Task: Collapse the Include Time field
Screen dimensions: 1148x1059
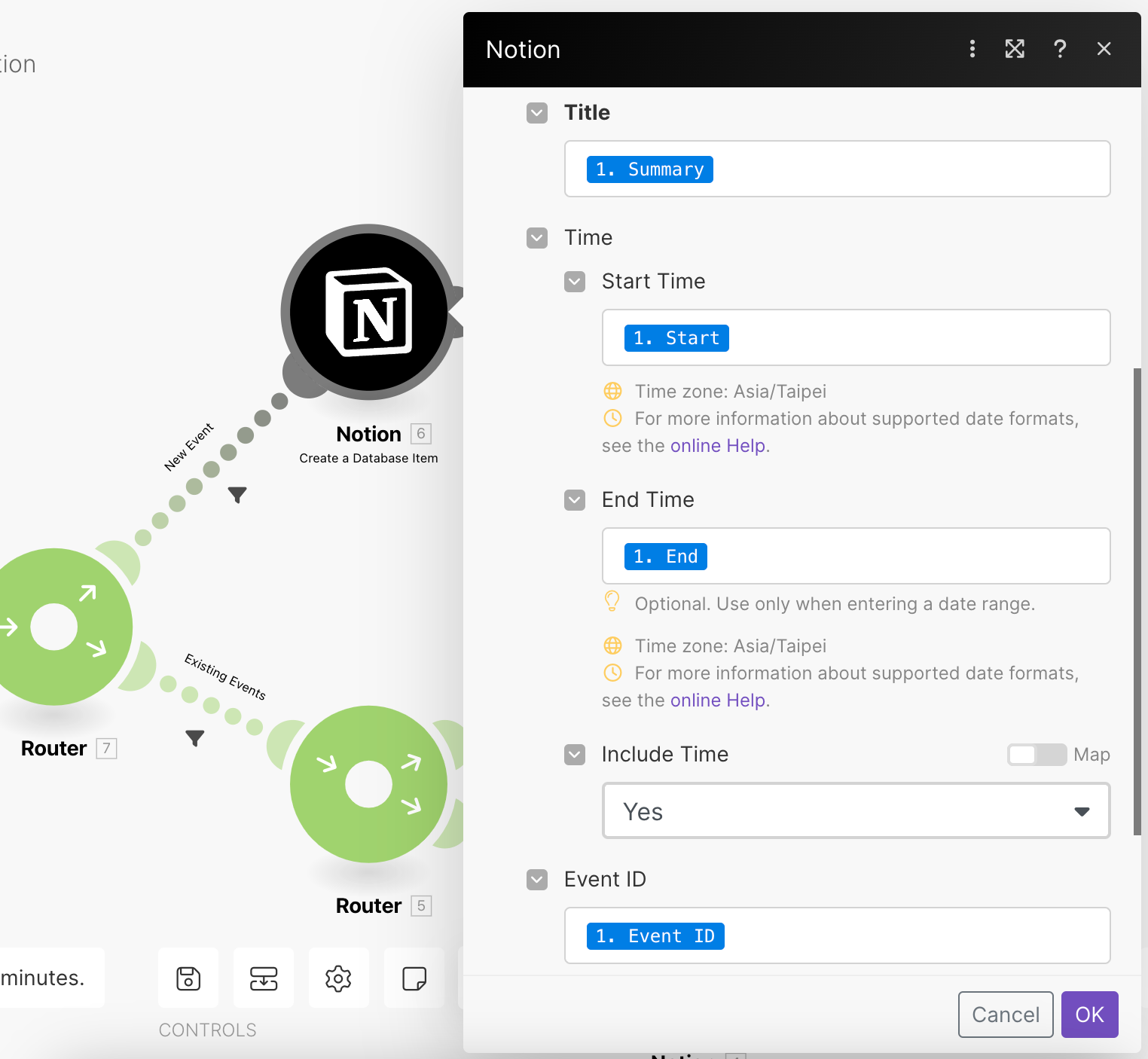Action: click(575, 755)
